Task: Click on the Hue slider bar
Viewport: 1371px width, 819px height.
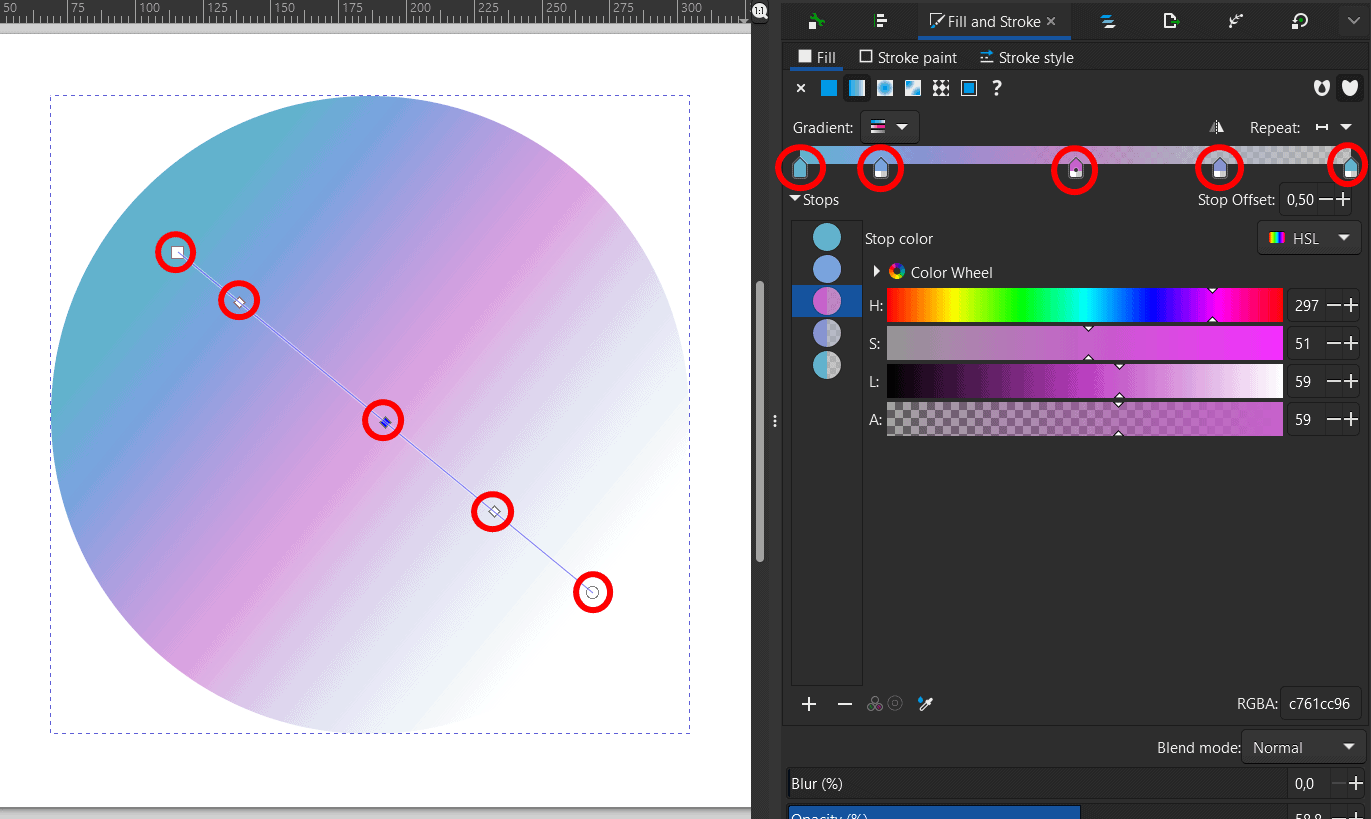Action: coord(1085,305)
